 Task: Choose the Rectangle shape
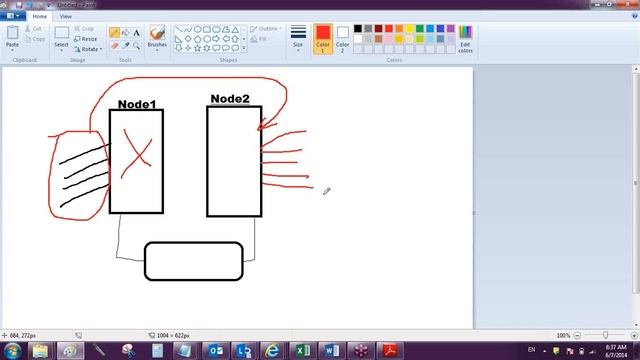[207, 29]
